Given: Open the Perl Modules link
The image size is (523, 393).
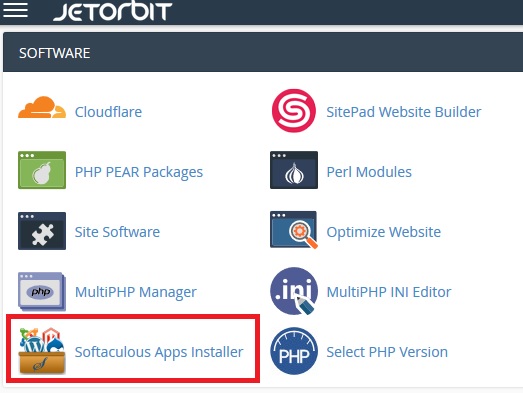Looking at the screenshot, I should pos(369,172).
